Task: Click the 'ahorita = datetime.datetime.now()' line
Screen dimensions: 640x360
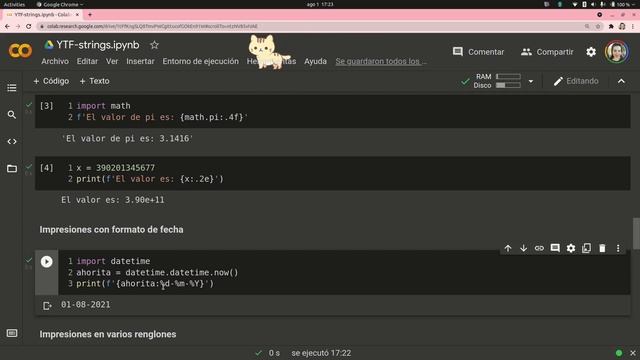Action: pyautogui.click(x=157, y=272)
